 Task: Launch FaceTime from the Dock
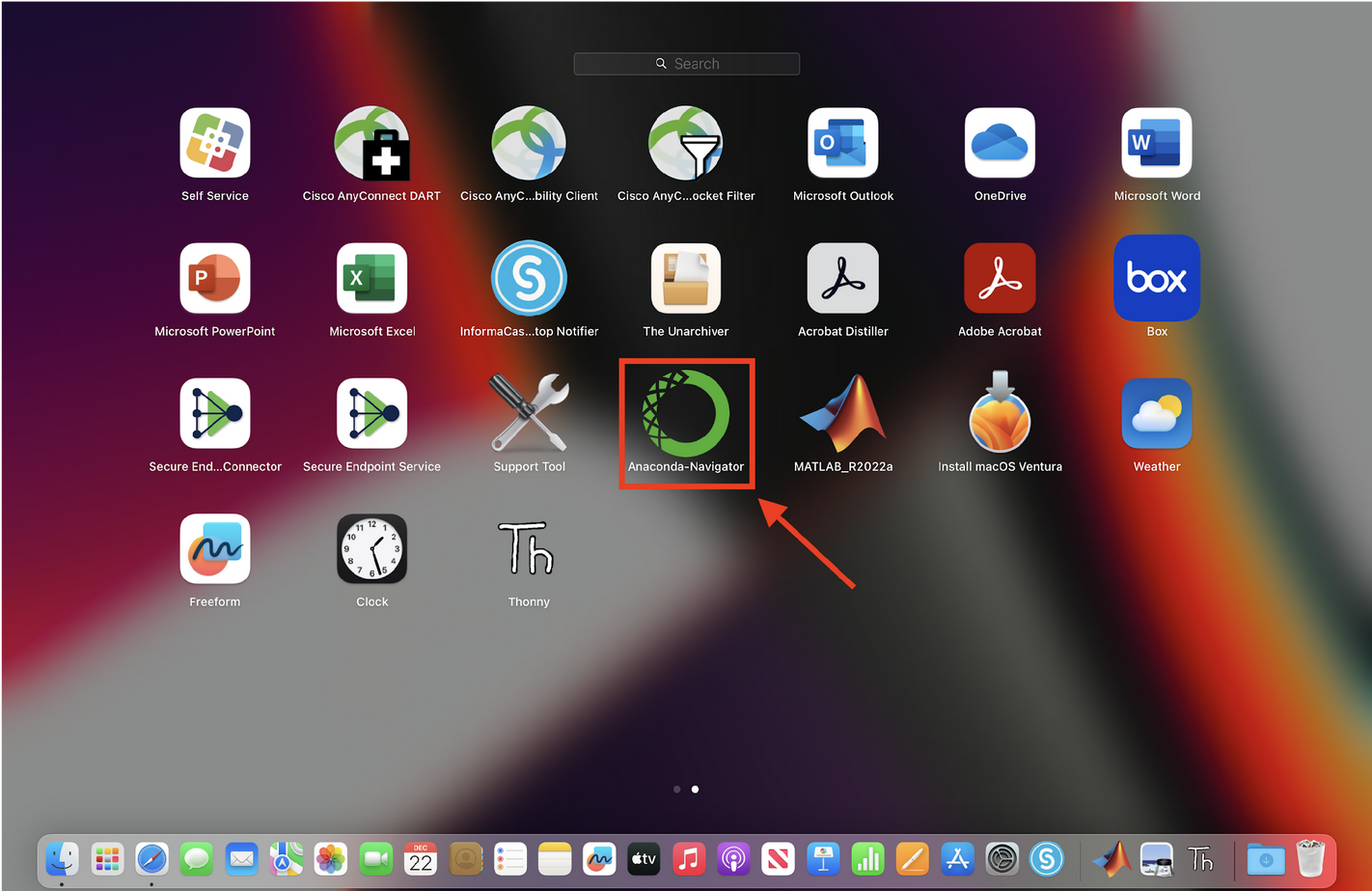375,858
